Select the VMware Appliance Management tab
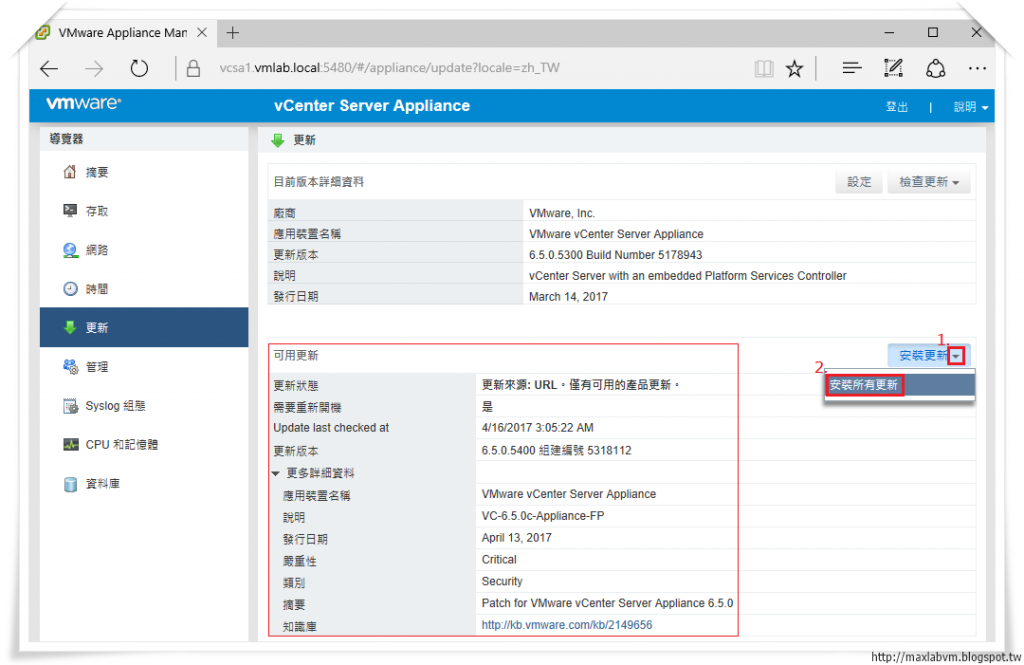Screen dimensions: 1024x665 [123, 33]
